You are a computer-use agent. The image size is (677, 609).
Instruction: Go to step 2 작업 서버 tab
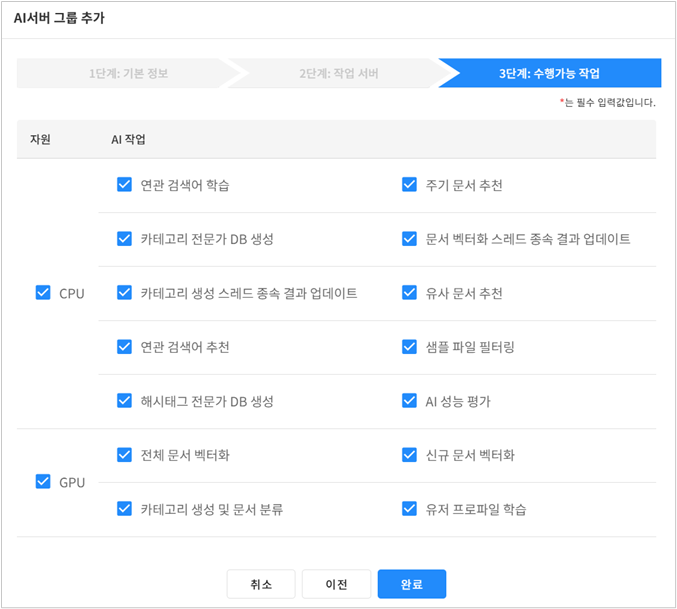click(339, 73)
